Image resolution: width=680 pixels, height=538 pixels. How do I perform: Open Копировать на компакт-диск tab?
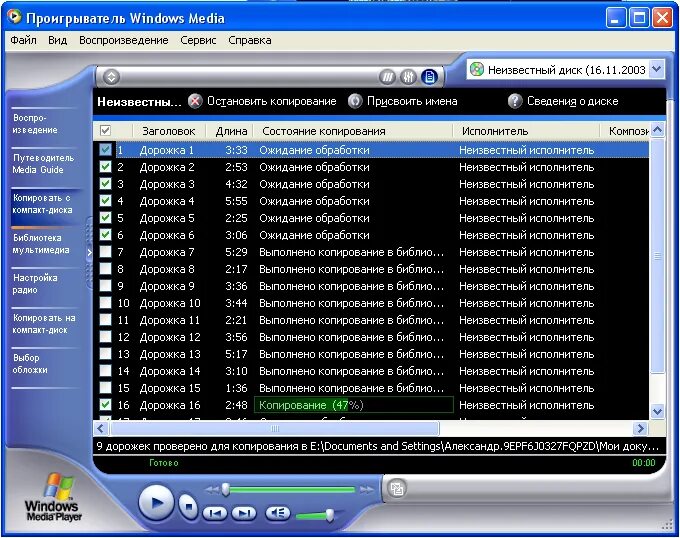coord(46,324)
